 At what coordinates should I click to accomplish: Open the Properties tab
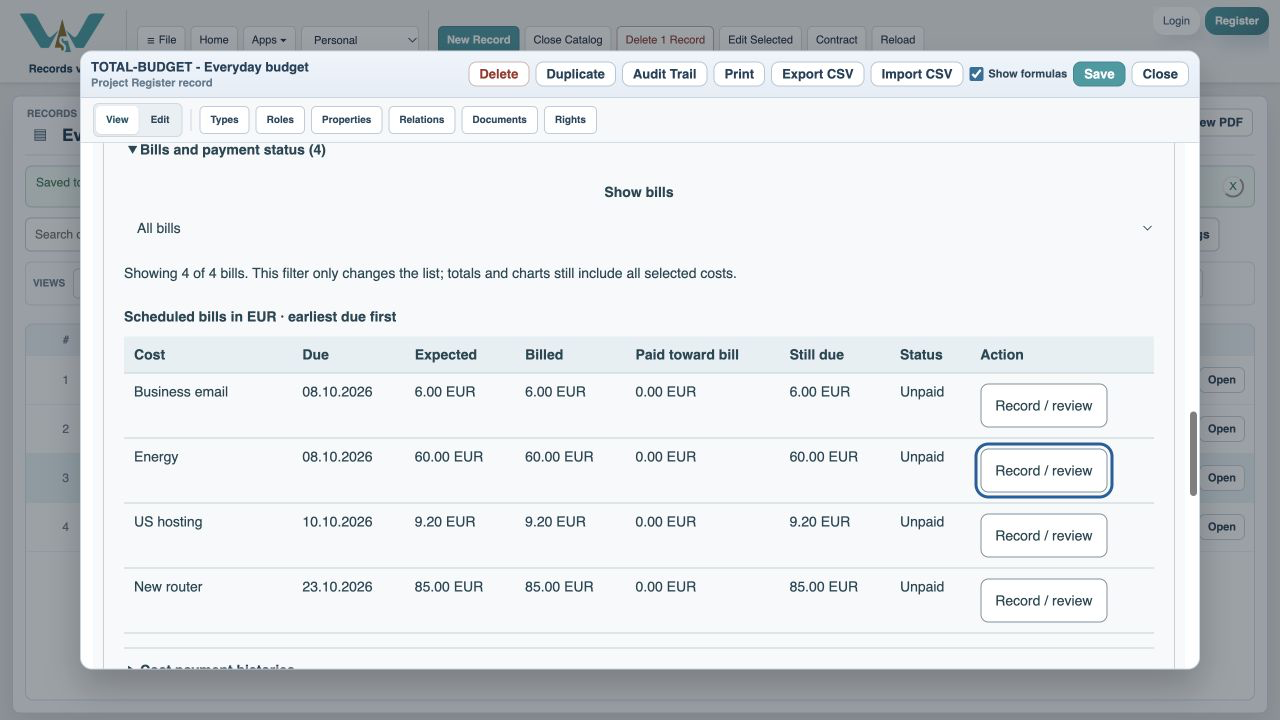(x=347, y=120)
